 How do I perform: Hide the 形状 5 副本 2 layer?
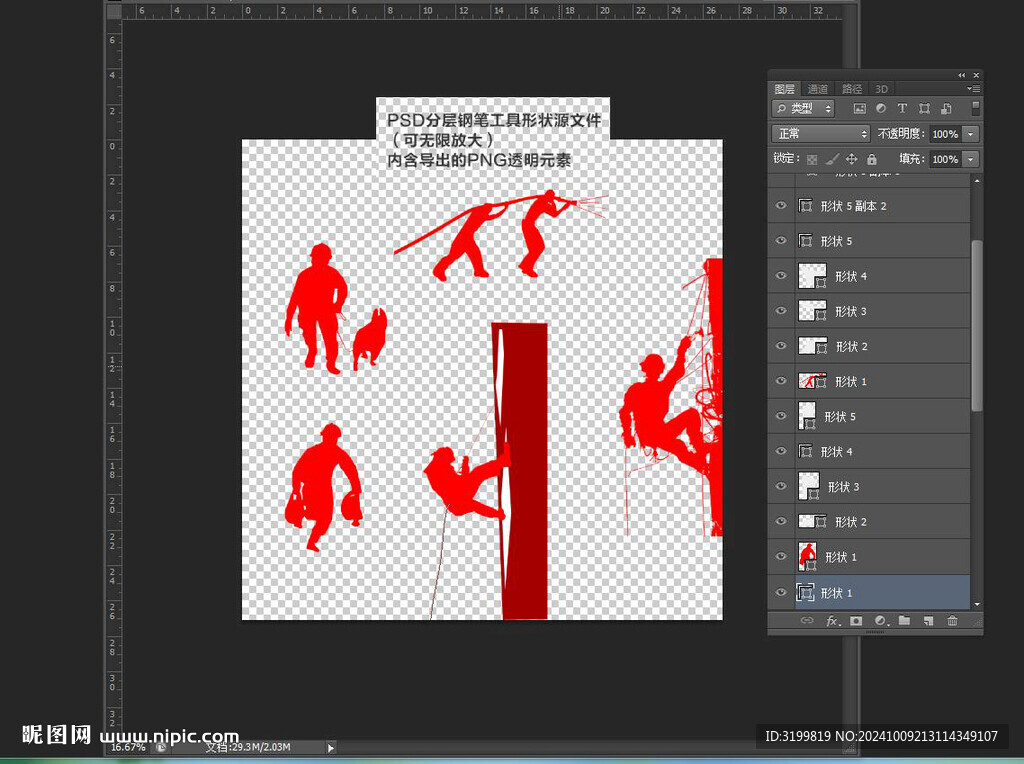(782, 206)
